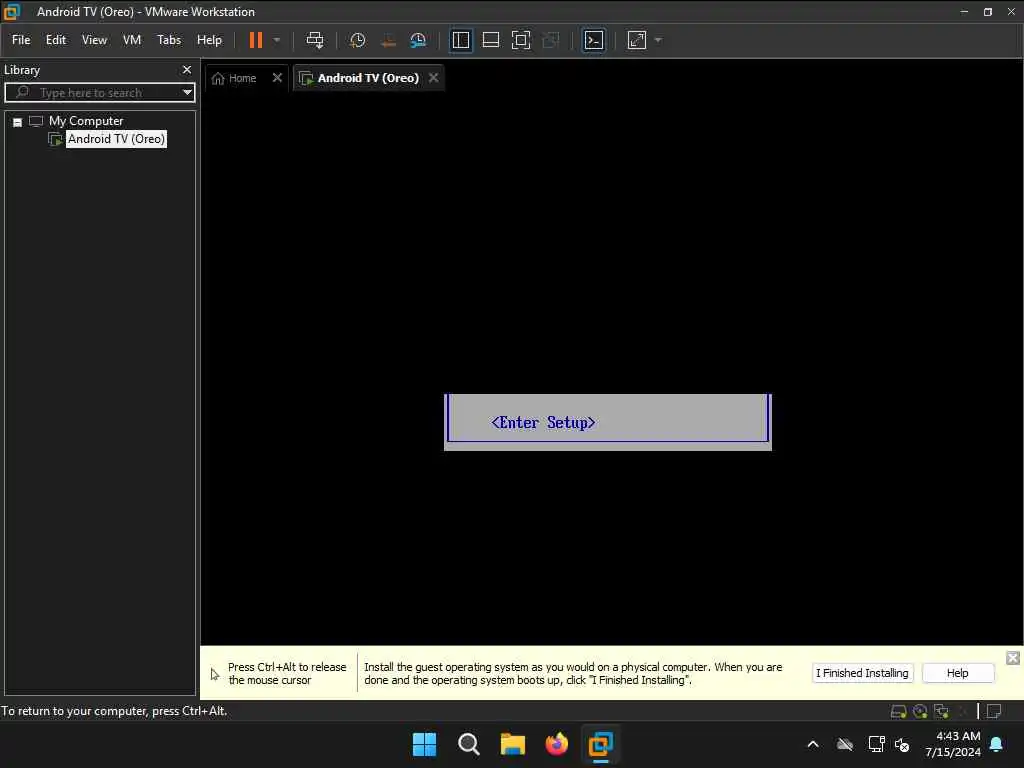The width and height of the screenshot is (1024, 768).
Task: Select My Computer in the library tree
Action: [x=86, y=121]
